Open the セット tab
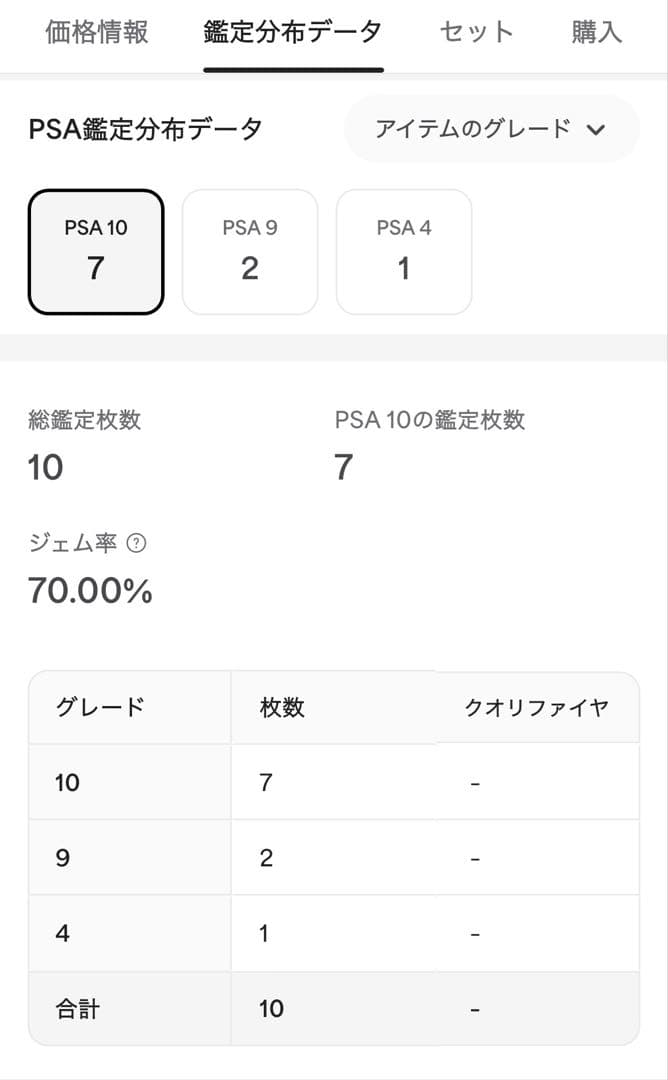Image resolution: width=668 pixels, height=1080 pixels. 476,32
